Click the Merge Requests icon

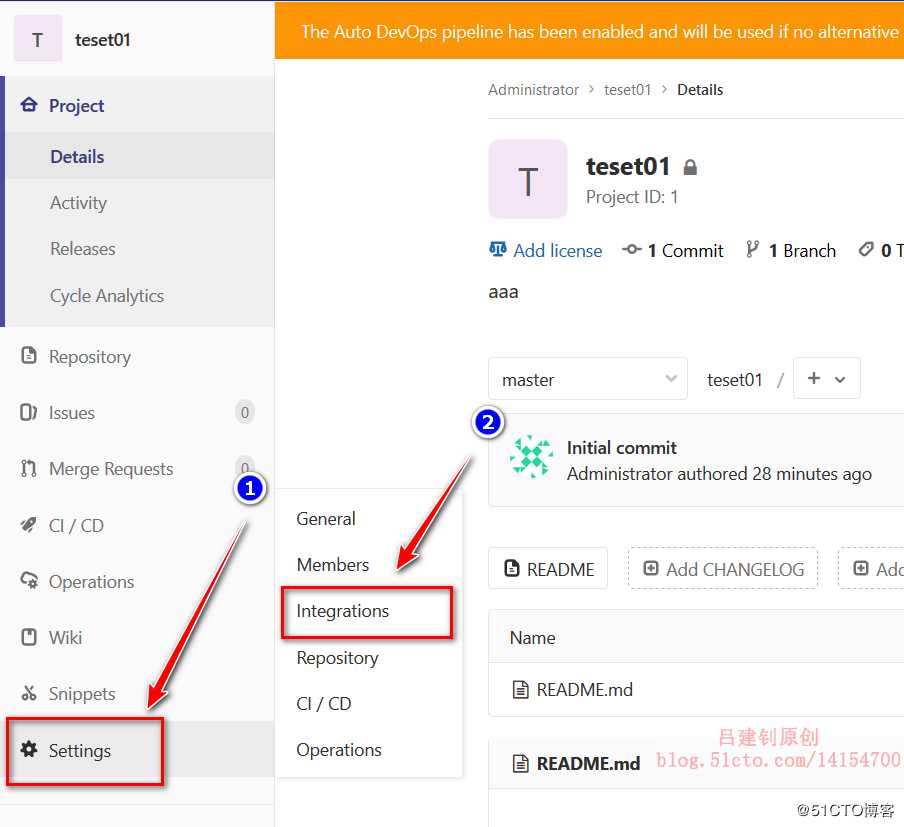click(x=29, y=468)
